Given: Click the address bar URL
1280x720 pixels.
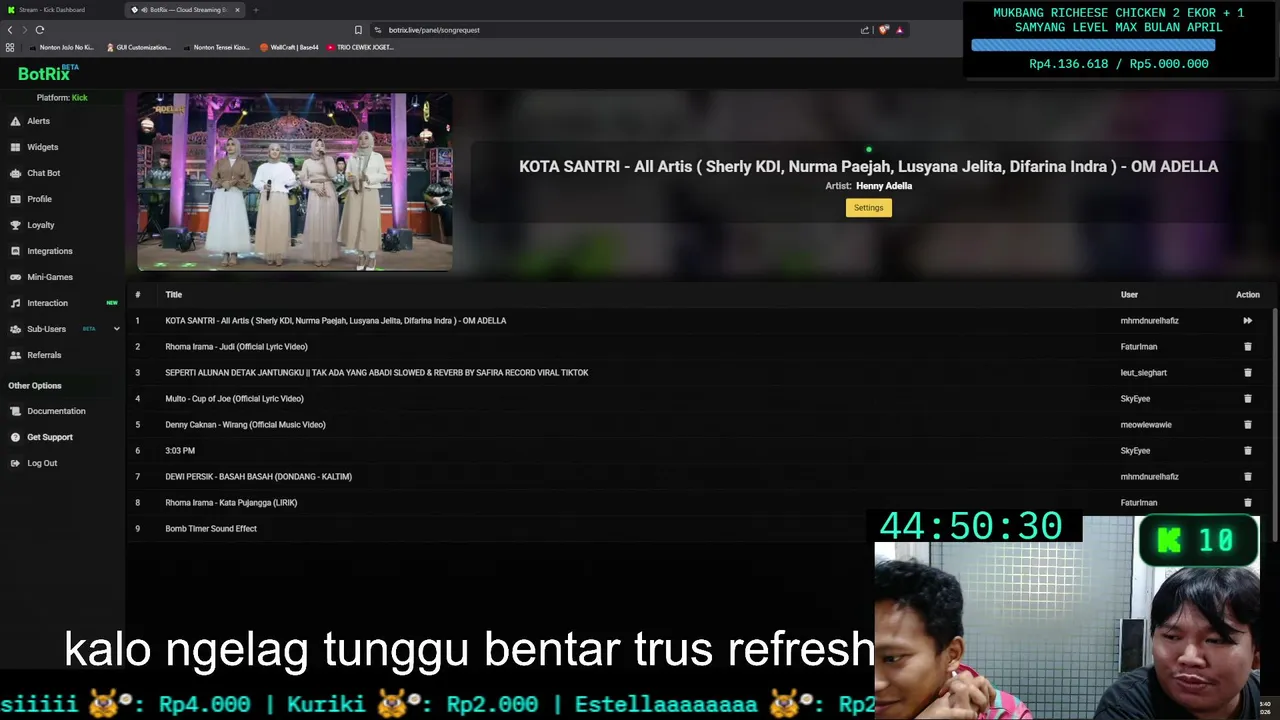Looking at the screenshot, I should tap(434, 30).
